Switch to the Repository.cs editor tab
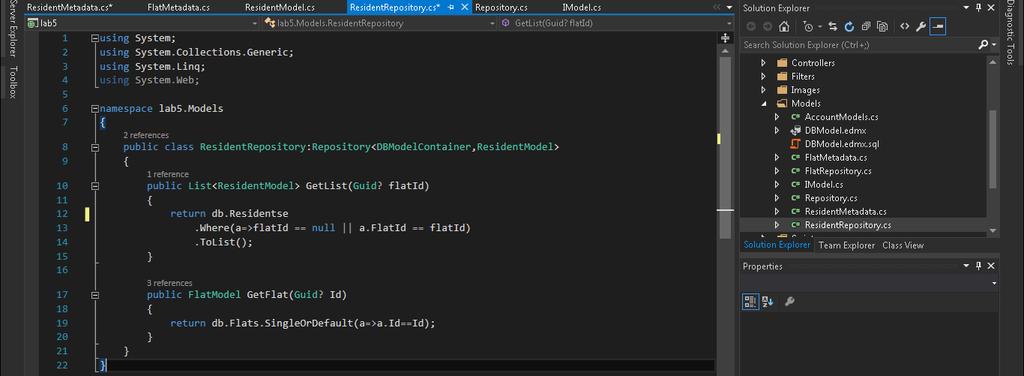This screenshot has height=376, width=1024. [501, 7]
